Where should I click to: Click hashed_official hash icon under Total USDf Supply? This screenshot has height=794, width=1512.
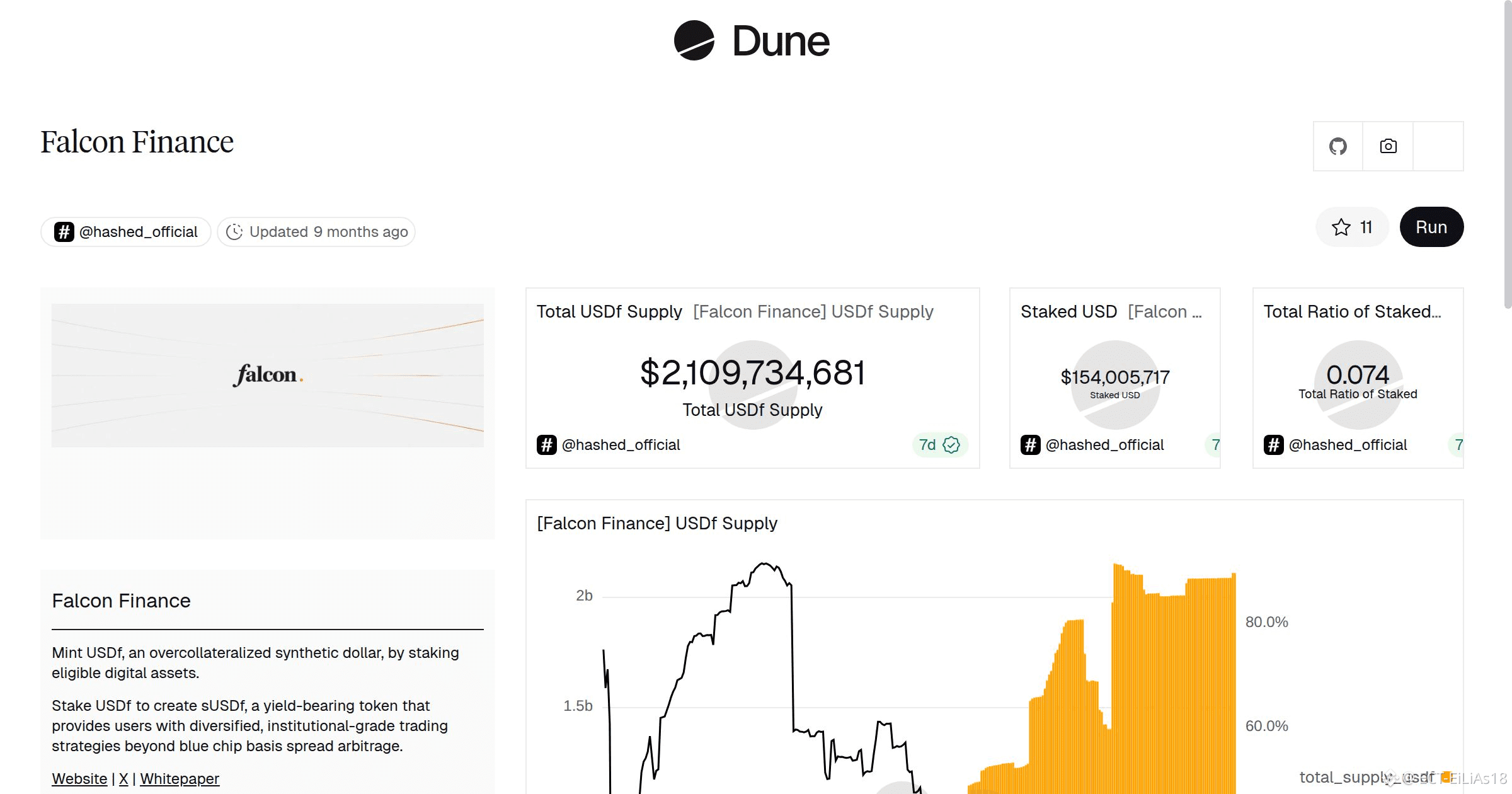tap(547, 445)
